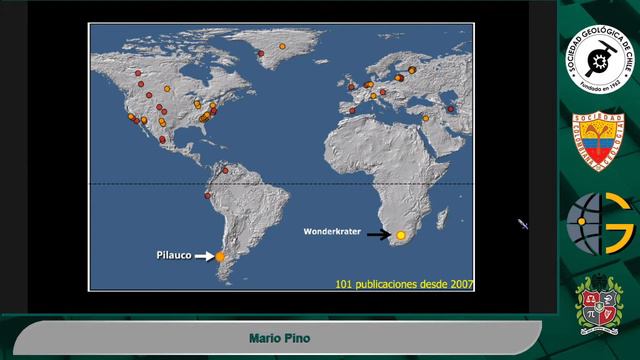This screenshot has height=360, width=640.
Task: Click the Sociedad Colombiana de Geología shield logo
Action: click(x=598, y=141)
